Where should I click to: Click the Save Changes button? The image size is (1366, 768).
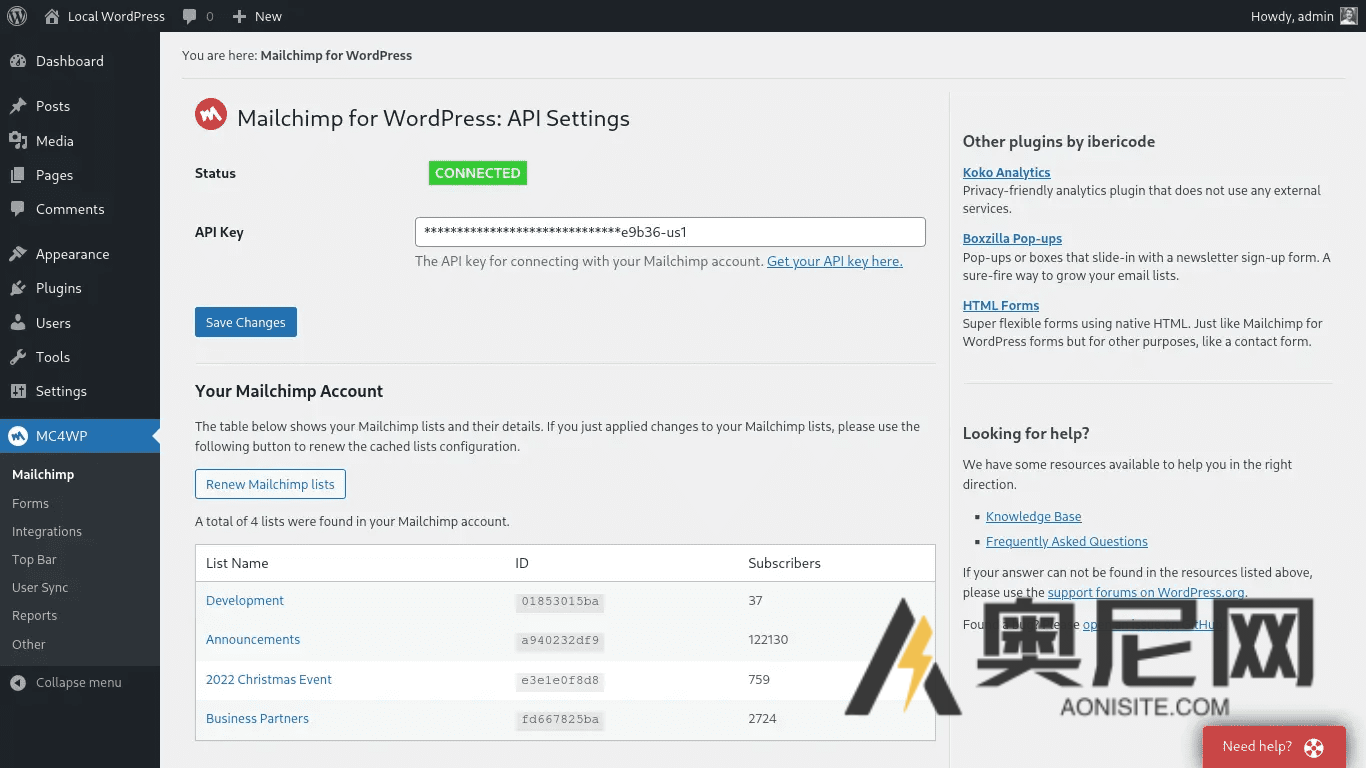click(246, 322)
